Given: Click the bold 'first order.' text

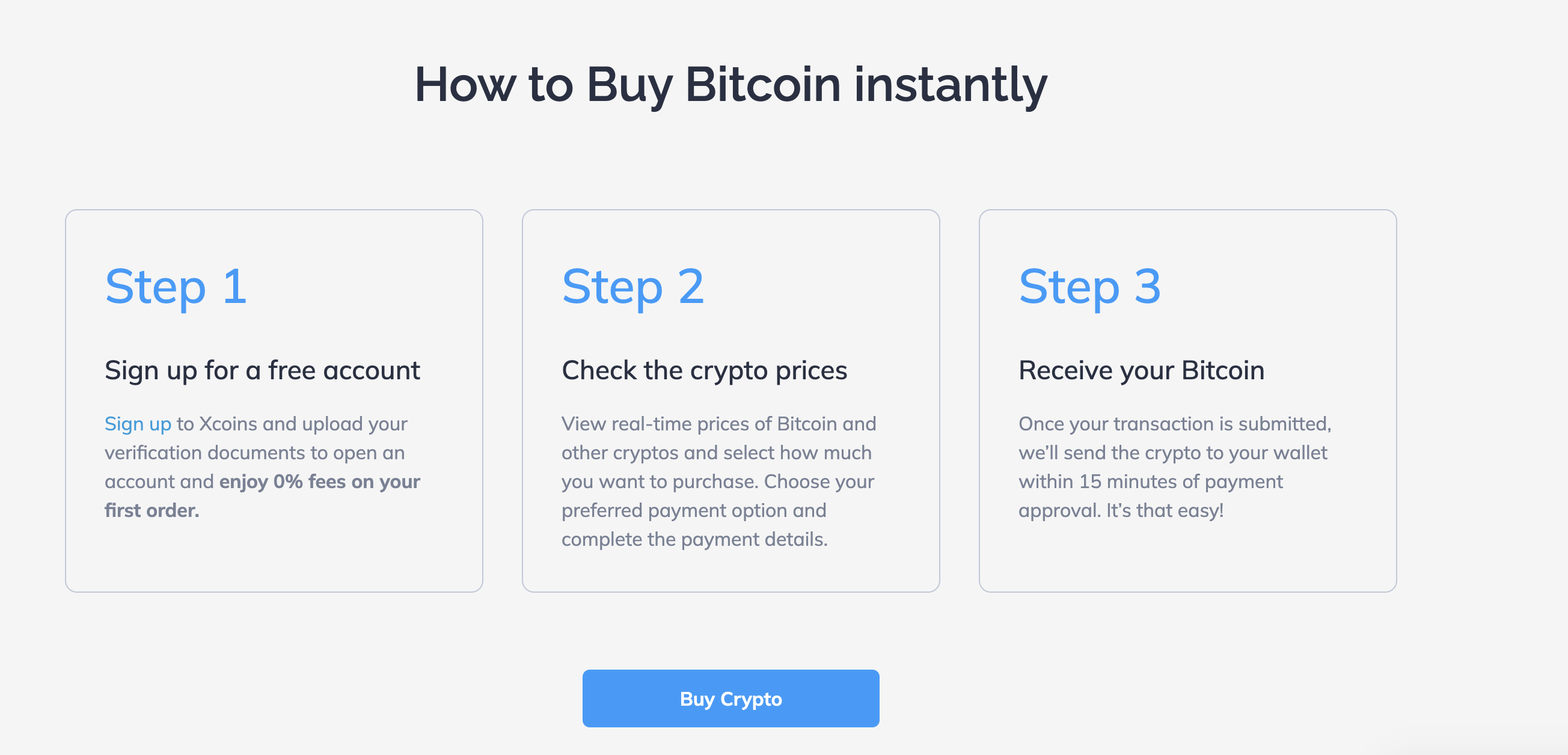Looking at the screenshot, I should tap(152, 510).
